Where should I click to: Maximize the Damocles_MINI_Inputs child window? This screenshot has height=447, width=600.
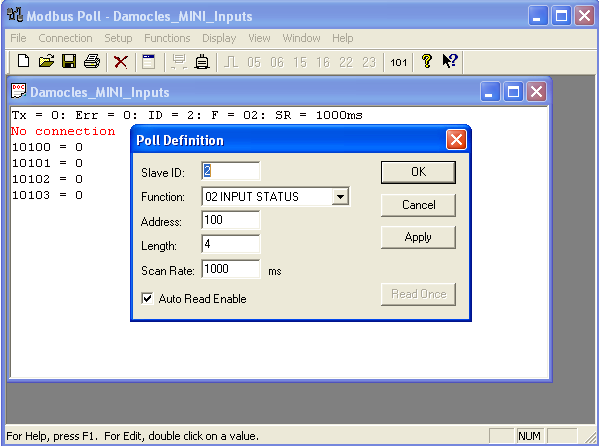[513, 92]
